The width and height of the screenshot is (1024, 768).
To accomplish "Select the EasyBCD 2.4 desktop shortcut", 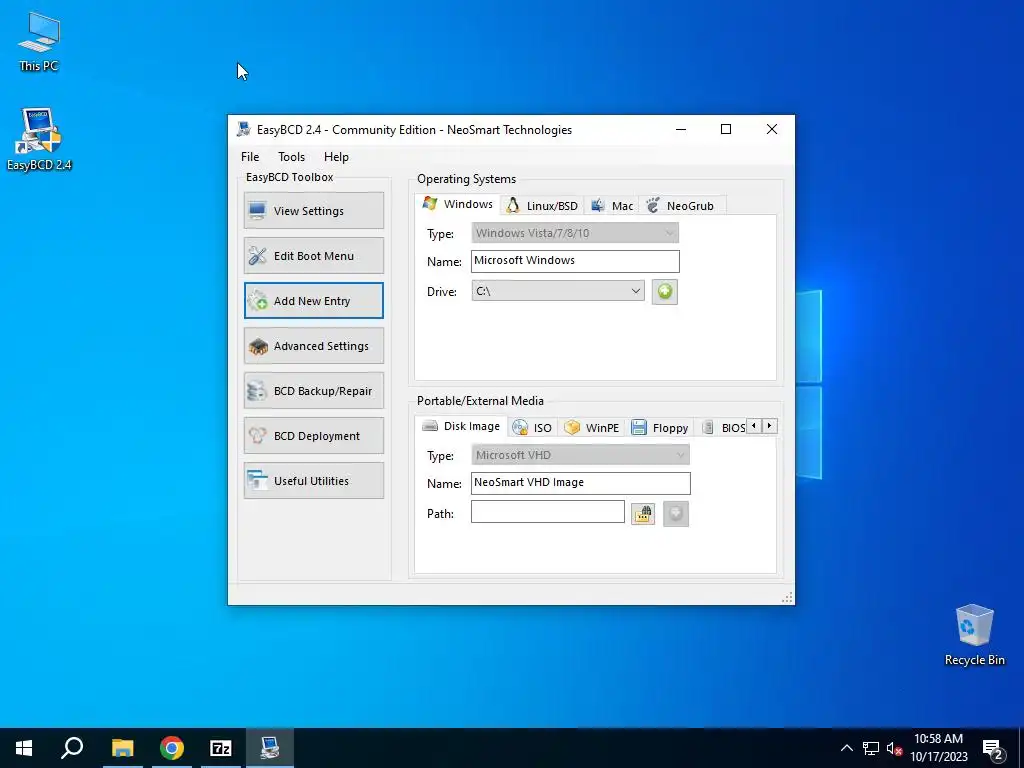I will (x=39, y=139).
